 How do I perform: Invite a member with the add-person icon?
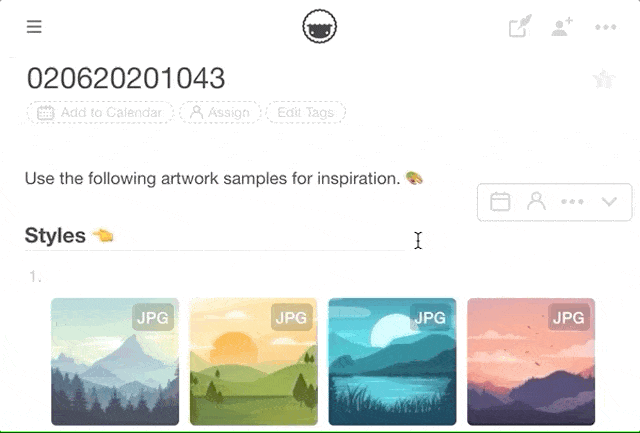562,27
